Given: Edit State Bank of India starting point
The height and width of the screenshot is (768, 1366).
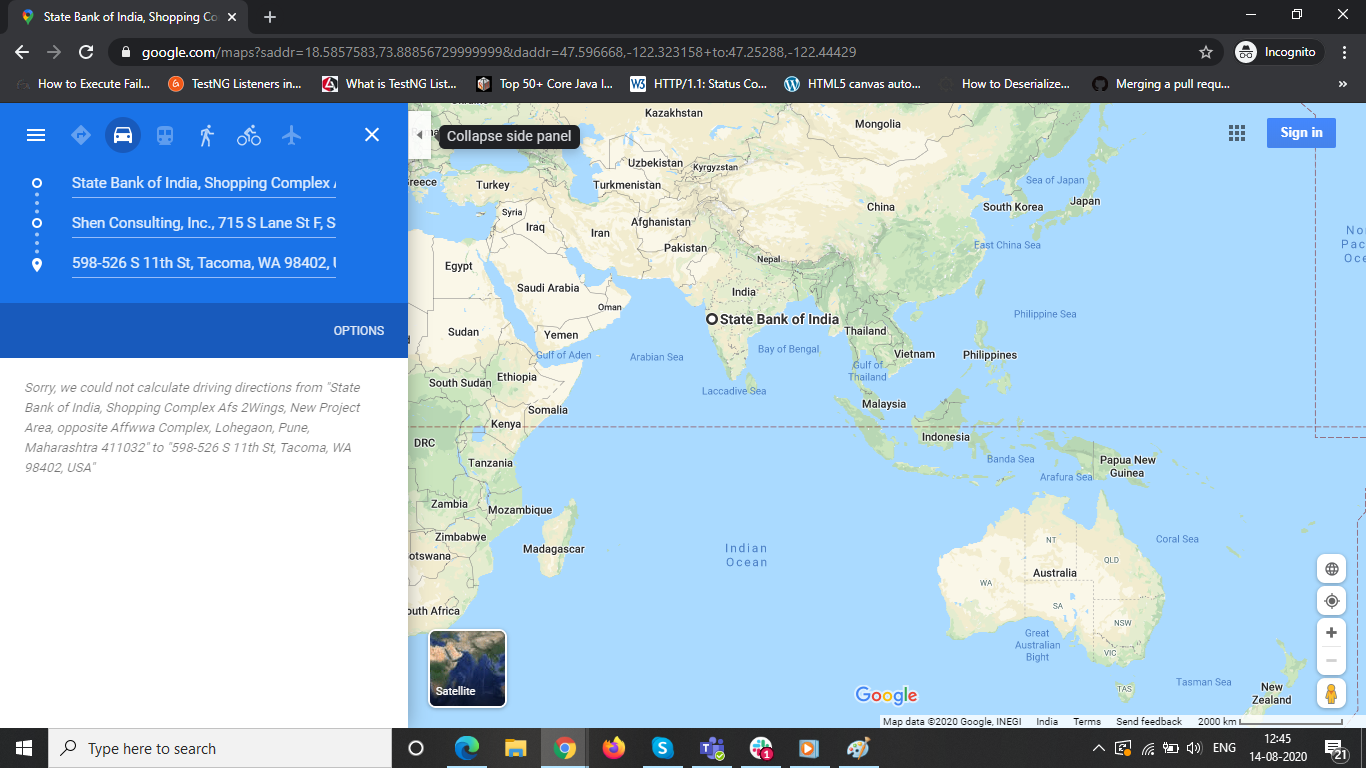Looking at the screenshot, I should pyautogui.click(x=204, y=183).
